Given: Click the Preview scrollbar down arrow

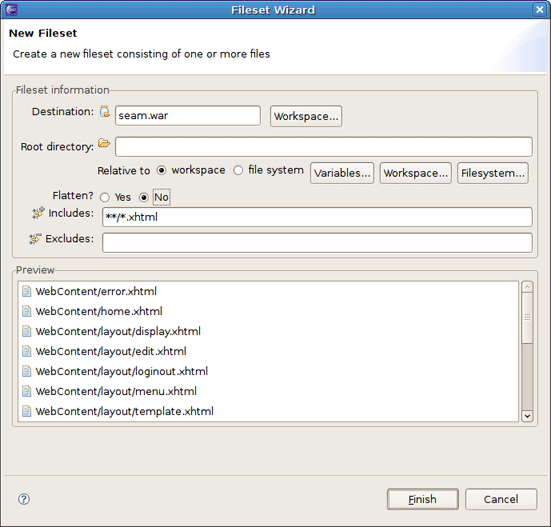Looking at the screenshot, I should 527,416.
